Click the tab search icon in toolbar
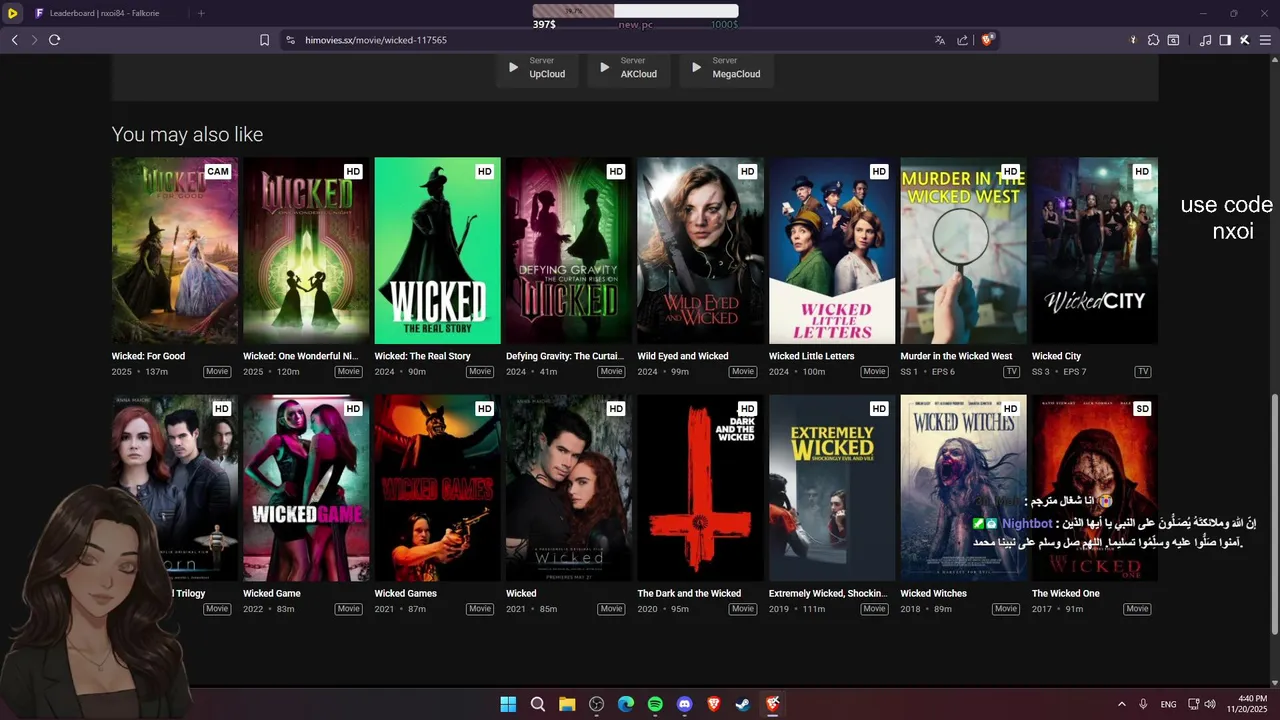1280x720 pixels. coord(1174,40)
